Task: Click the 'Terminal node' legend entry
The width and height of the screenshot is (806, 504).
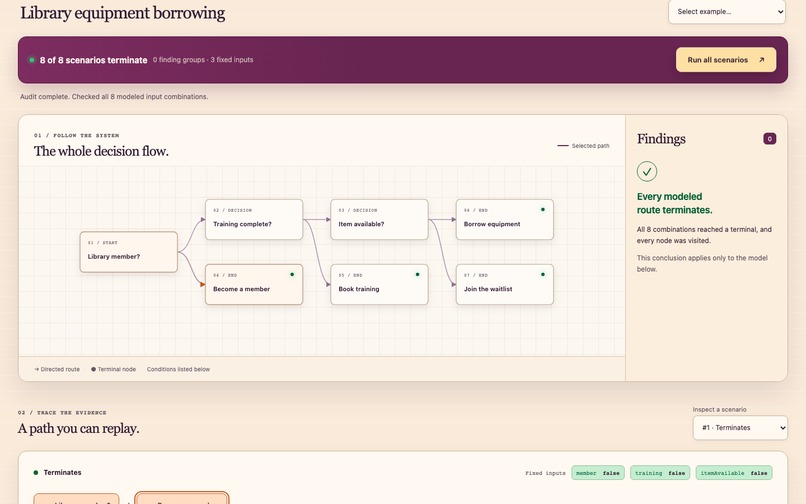Action: pyautogui.click(x=114, y=369)
